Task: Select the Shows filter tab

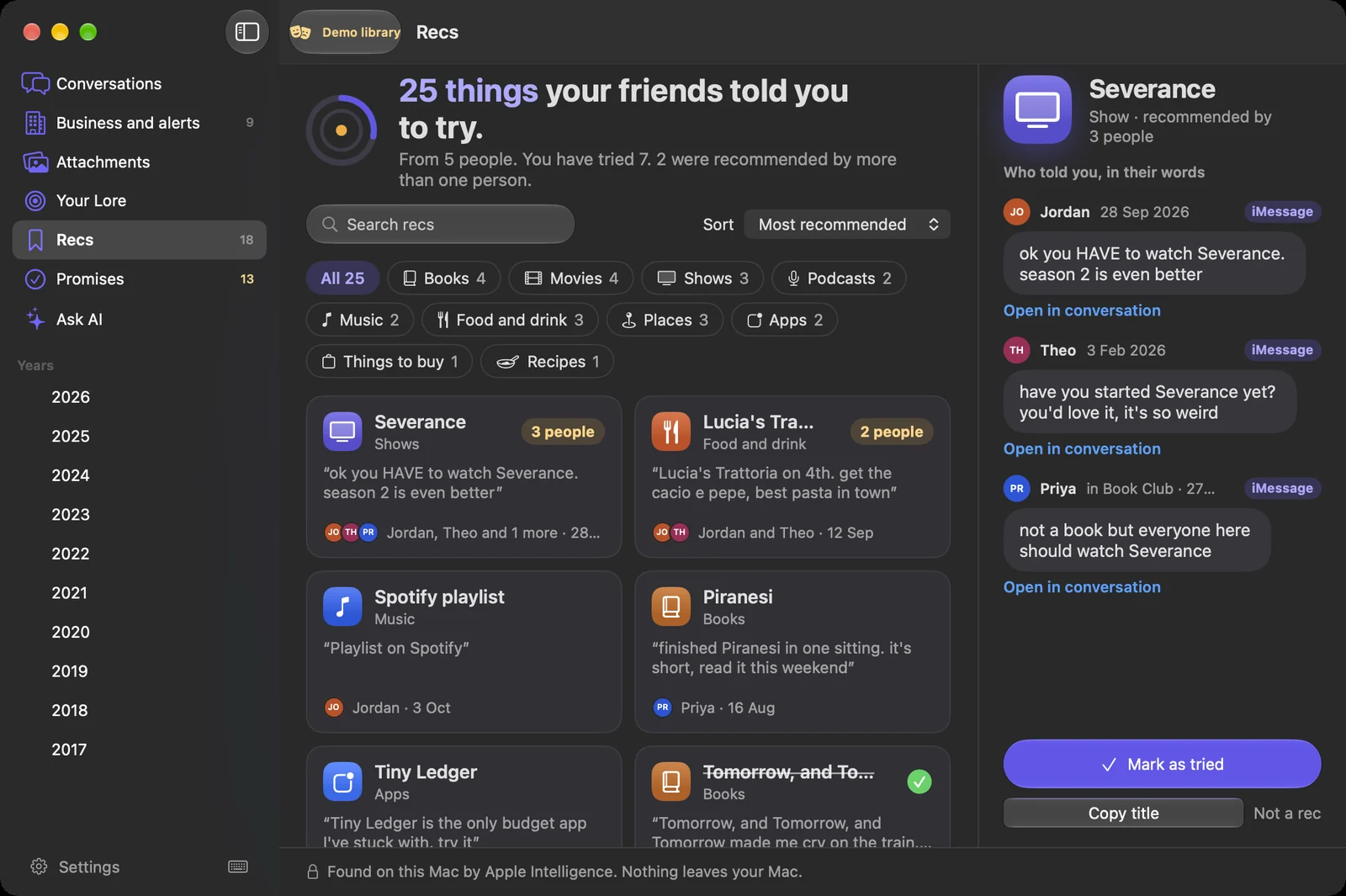Action: 702,278
